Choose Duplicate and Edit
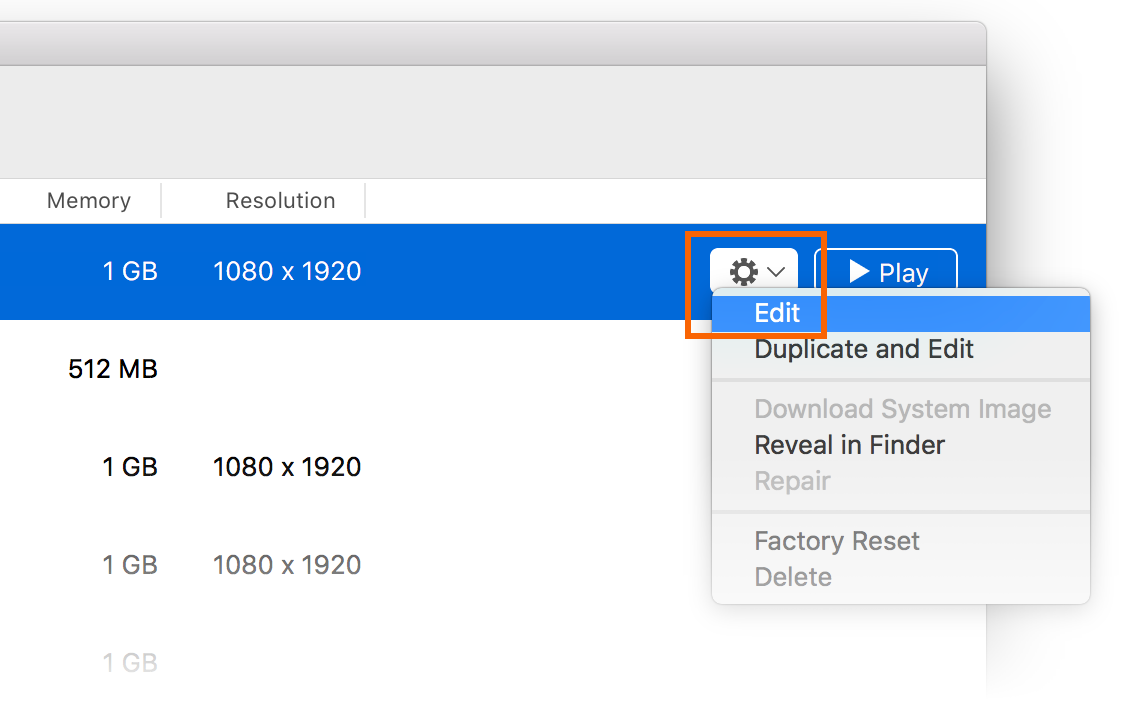Viewport: 1140px width, 704px height. (864, 349)
